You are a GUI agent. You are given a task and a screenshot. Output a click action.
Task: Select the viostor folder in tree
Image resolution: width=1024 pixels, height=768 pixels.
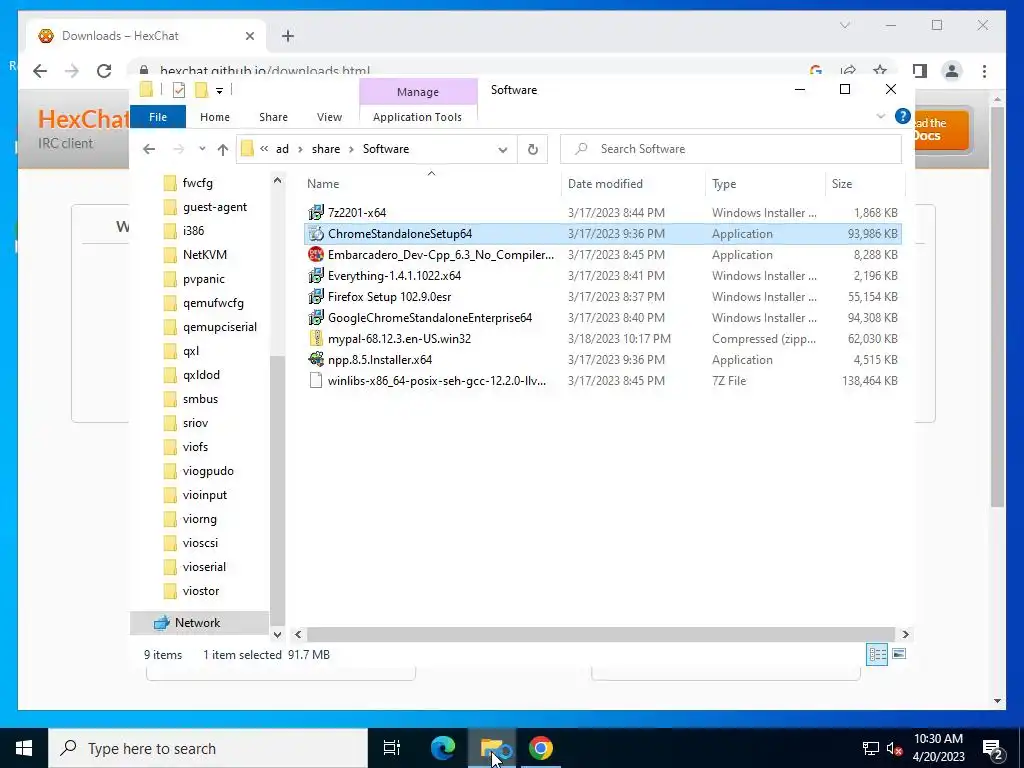click(x=200, y=591)
